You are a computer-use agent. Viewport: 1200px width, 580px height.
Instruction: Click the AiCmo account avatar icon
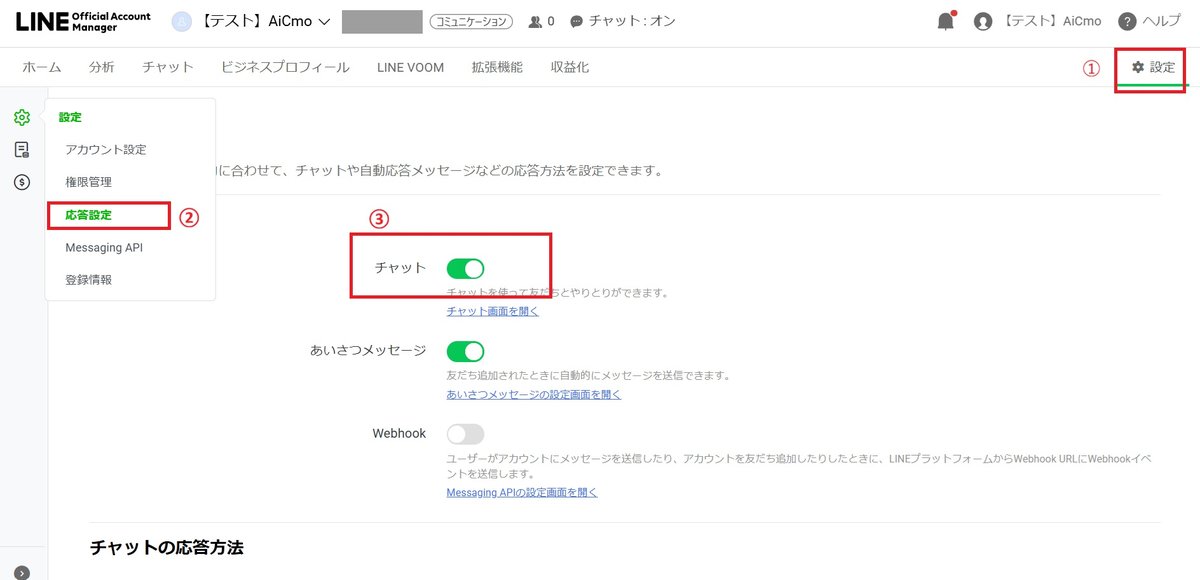181,21
